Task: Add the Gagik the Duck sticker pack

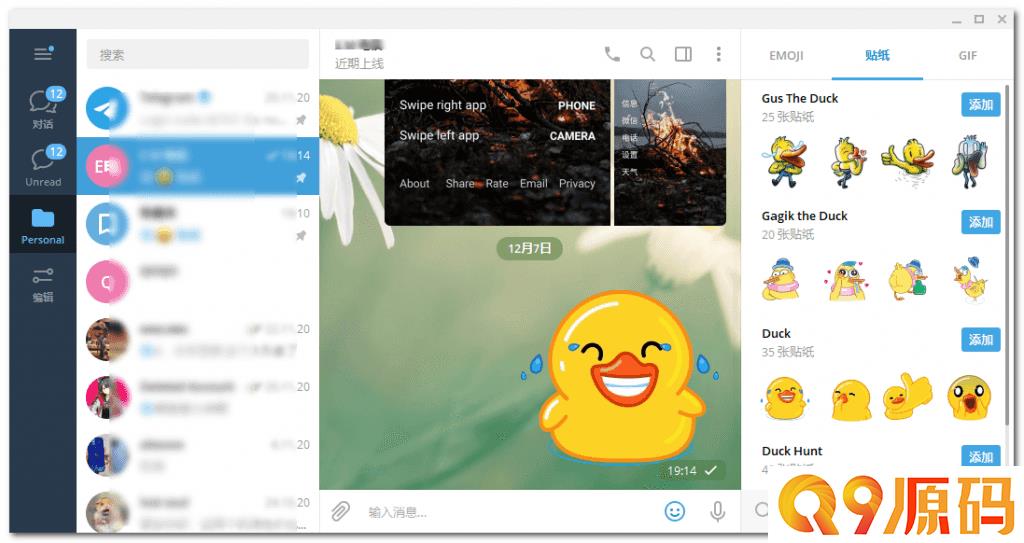Action: coord(980,222)
